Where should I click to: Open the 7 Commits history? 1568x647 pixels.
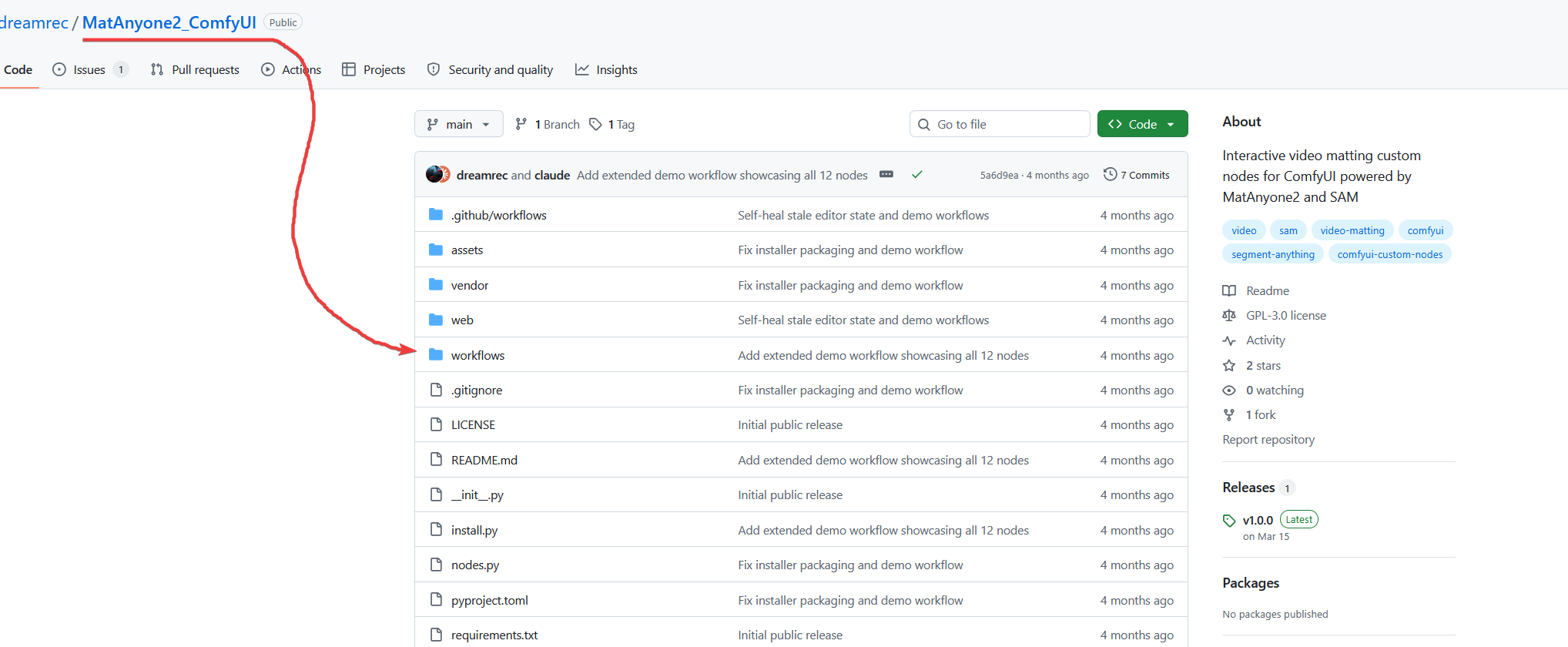[x=1137, y=175]
